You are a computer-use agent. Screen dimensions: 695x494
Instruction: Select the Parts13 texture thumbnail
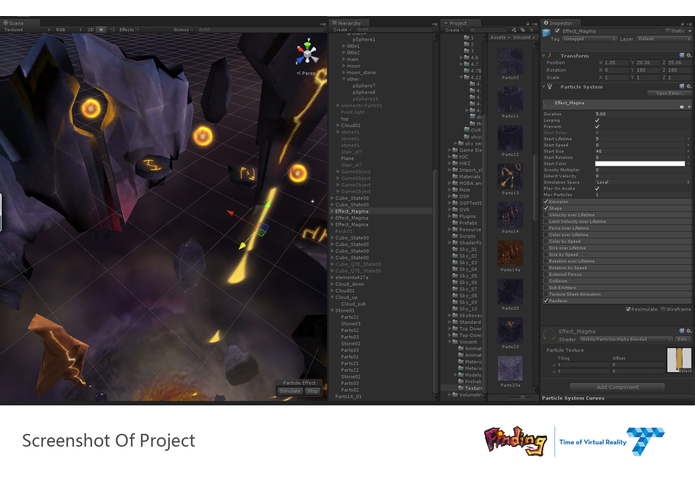click(510, 176)
